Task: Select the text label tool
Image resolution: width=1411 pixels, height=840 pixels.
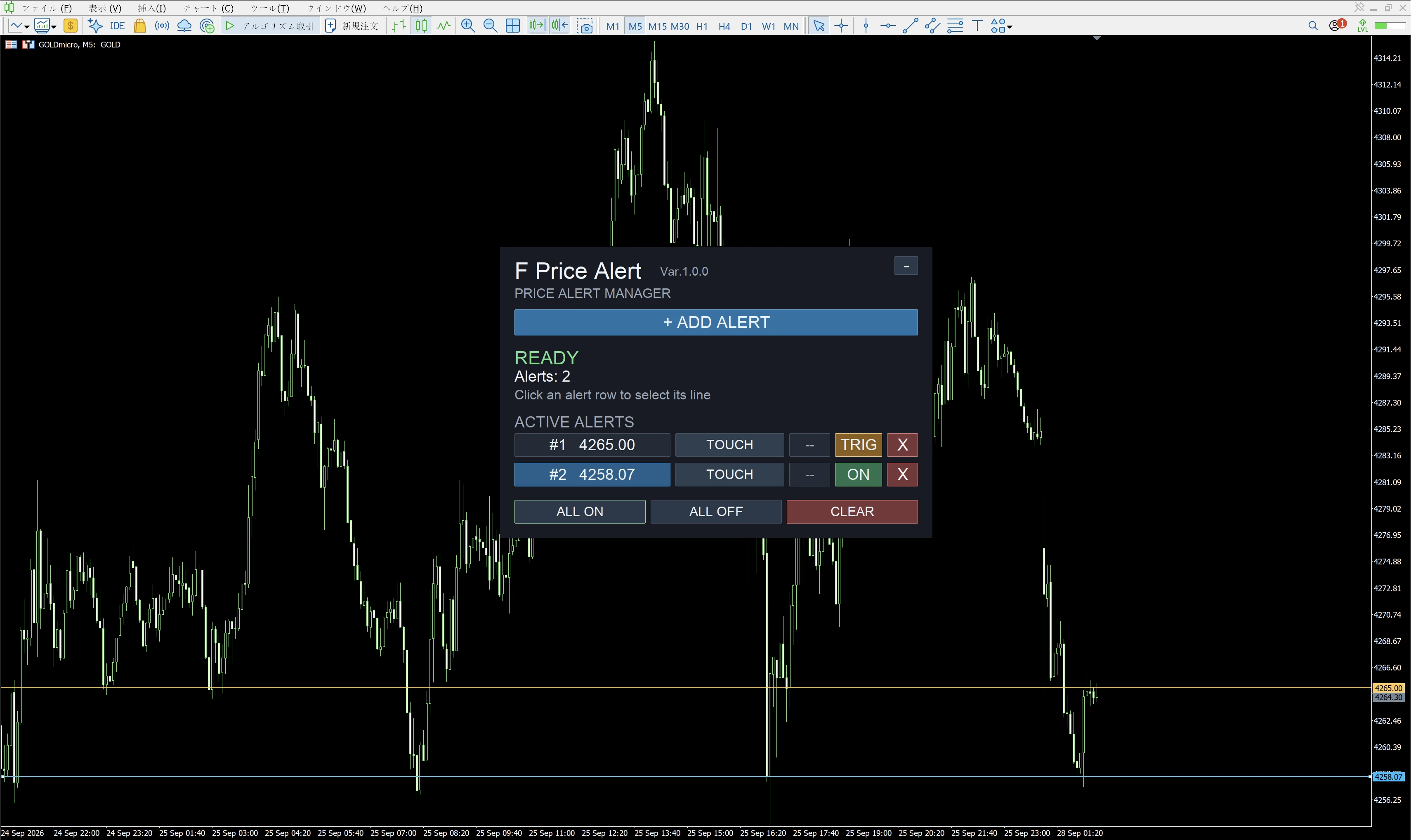Action: 977,26
